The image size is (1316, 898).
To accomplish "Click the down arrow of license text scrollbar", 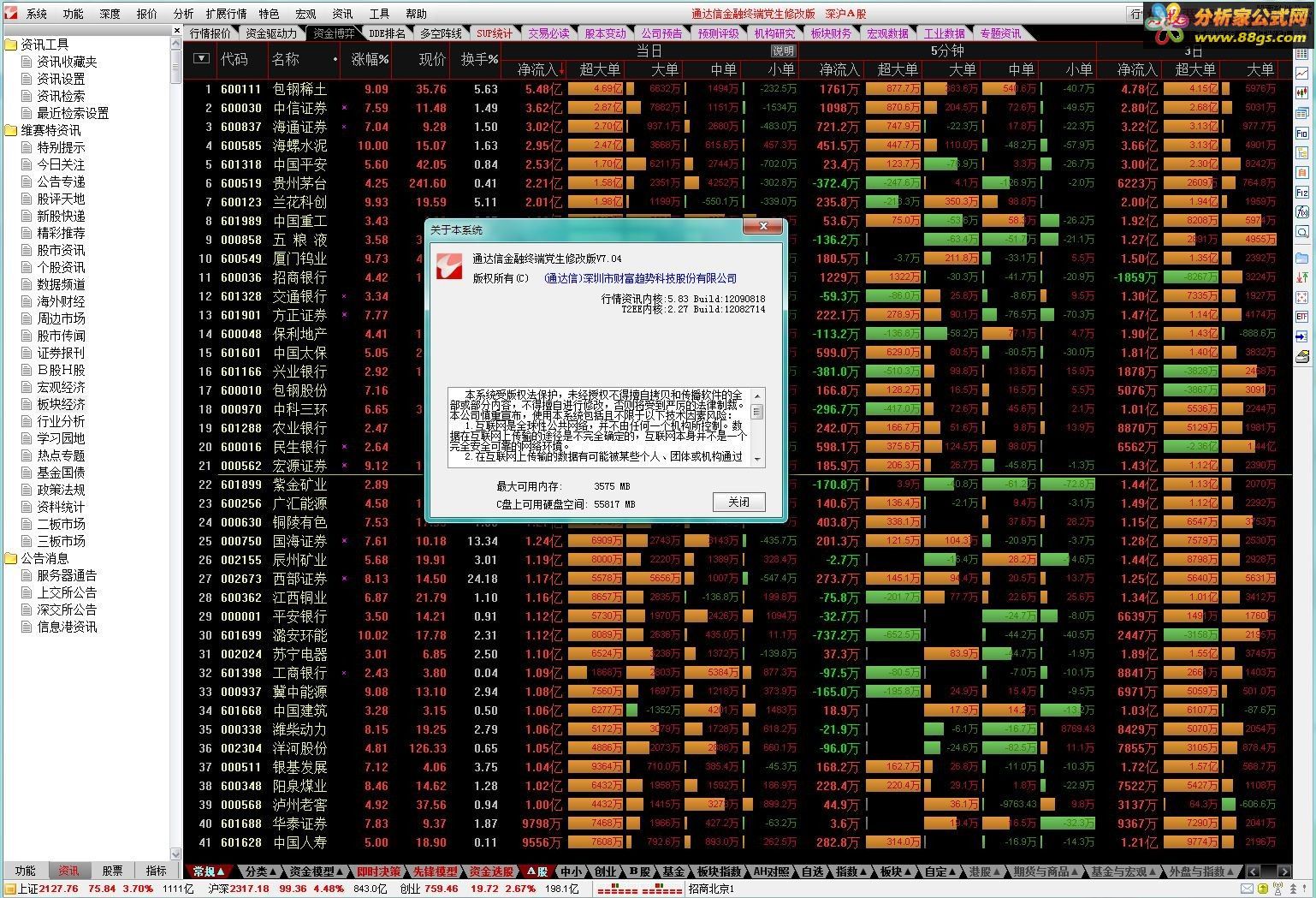I will 756,461.
